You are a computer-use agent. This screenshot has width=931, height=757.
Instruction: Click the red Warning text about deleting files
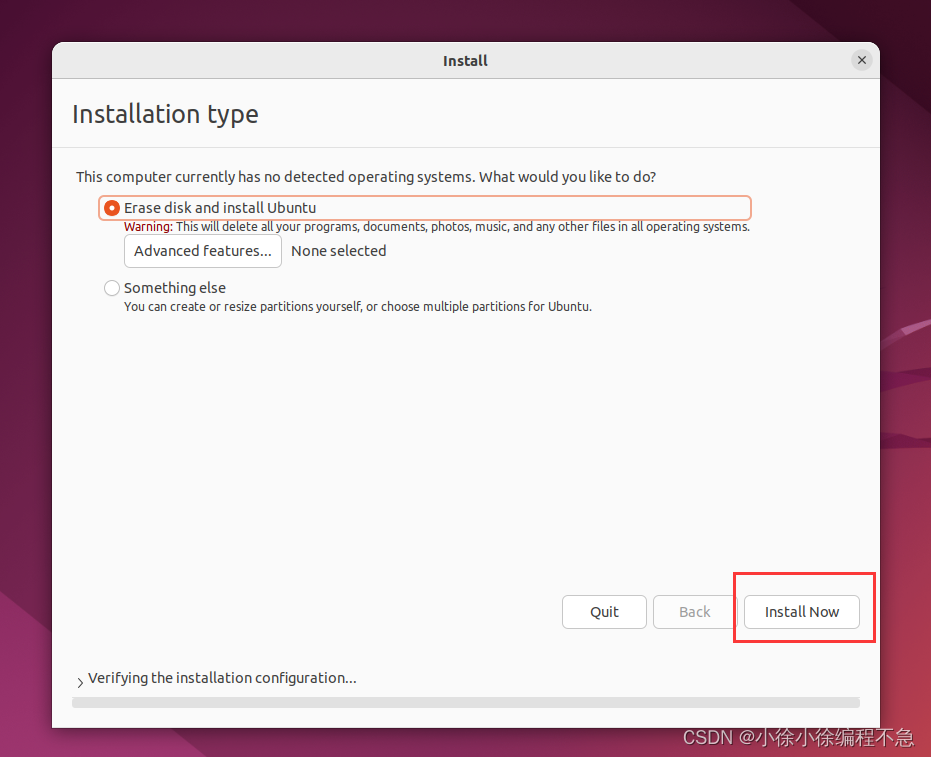tap(436, 227)
